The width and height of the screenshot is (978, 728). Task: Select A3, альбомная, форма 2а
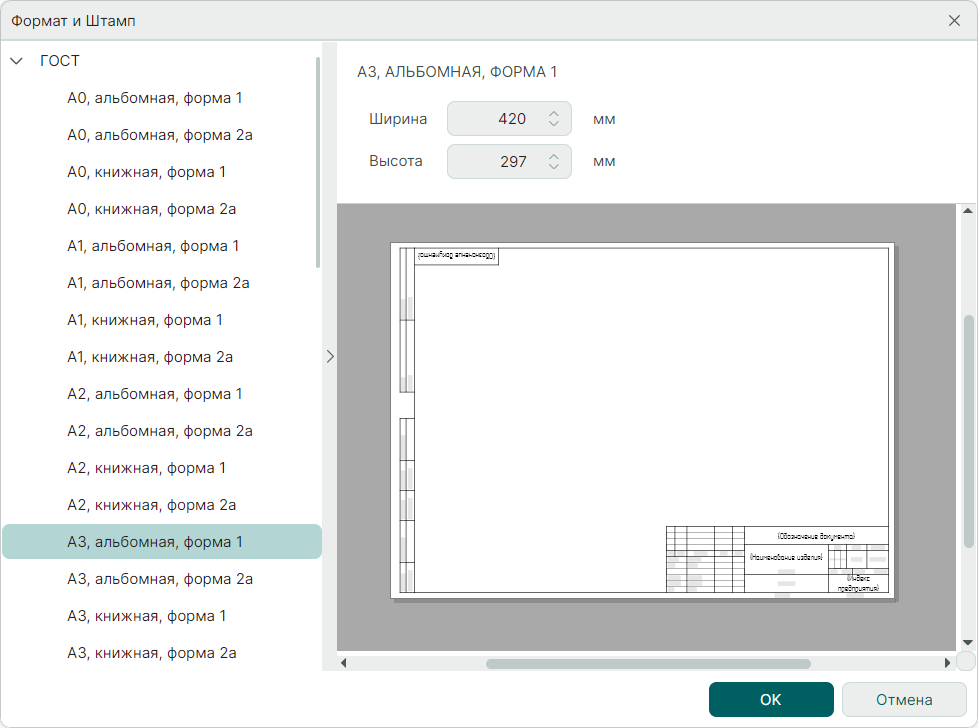coord(159,579)
